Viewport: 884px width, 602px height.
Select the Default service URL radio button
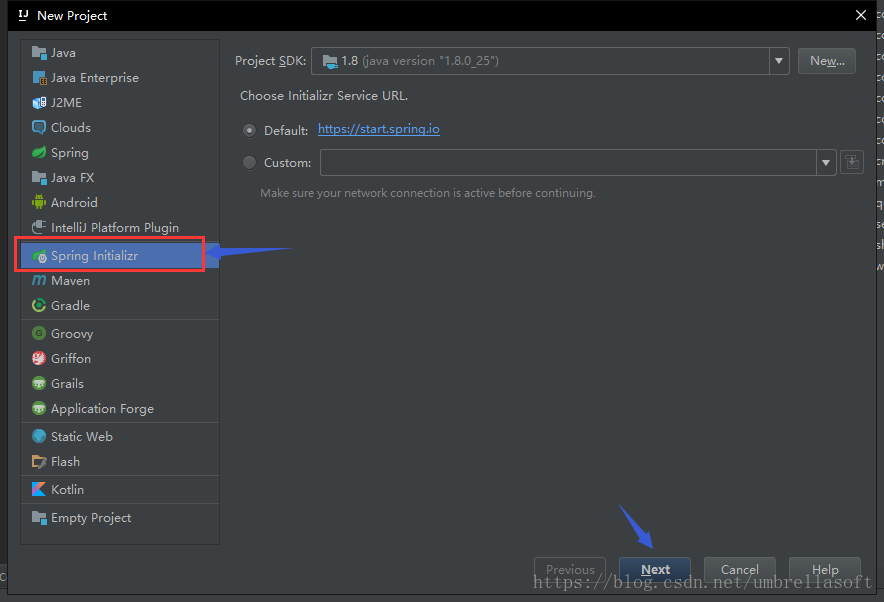[249, 130]
